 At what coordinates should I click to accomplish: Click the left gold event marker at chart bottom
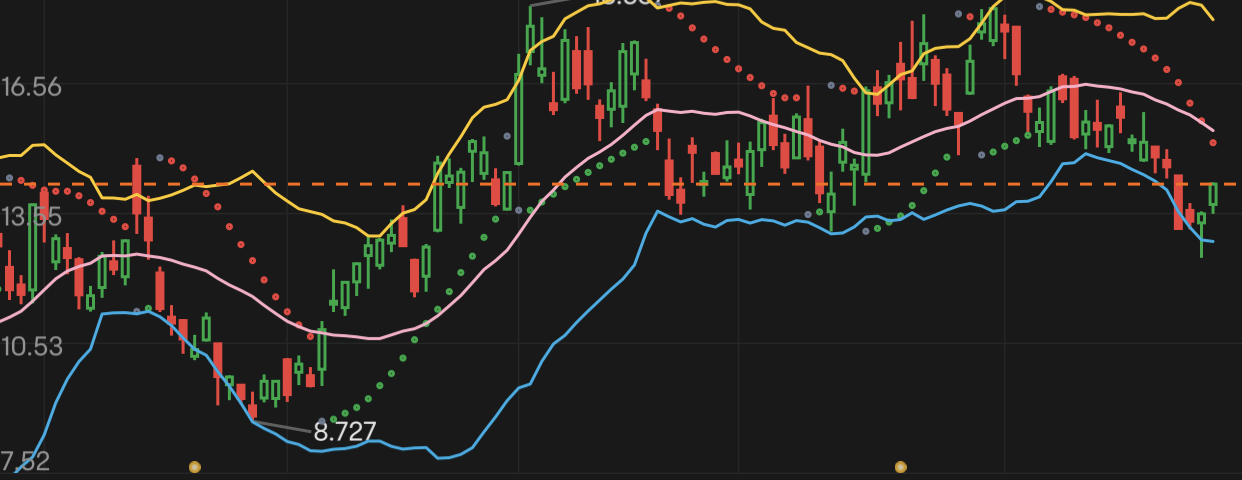(195, 466)
